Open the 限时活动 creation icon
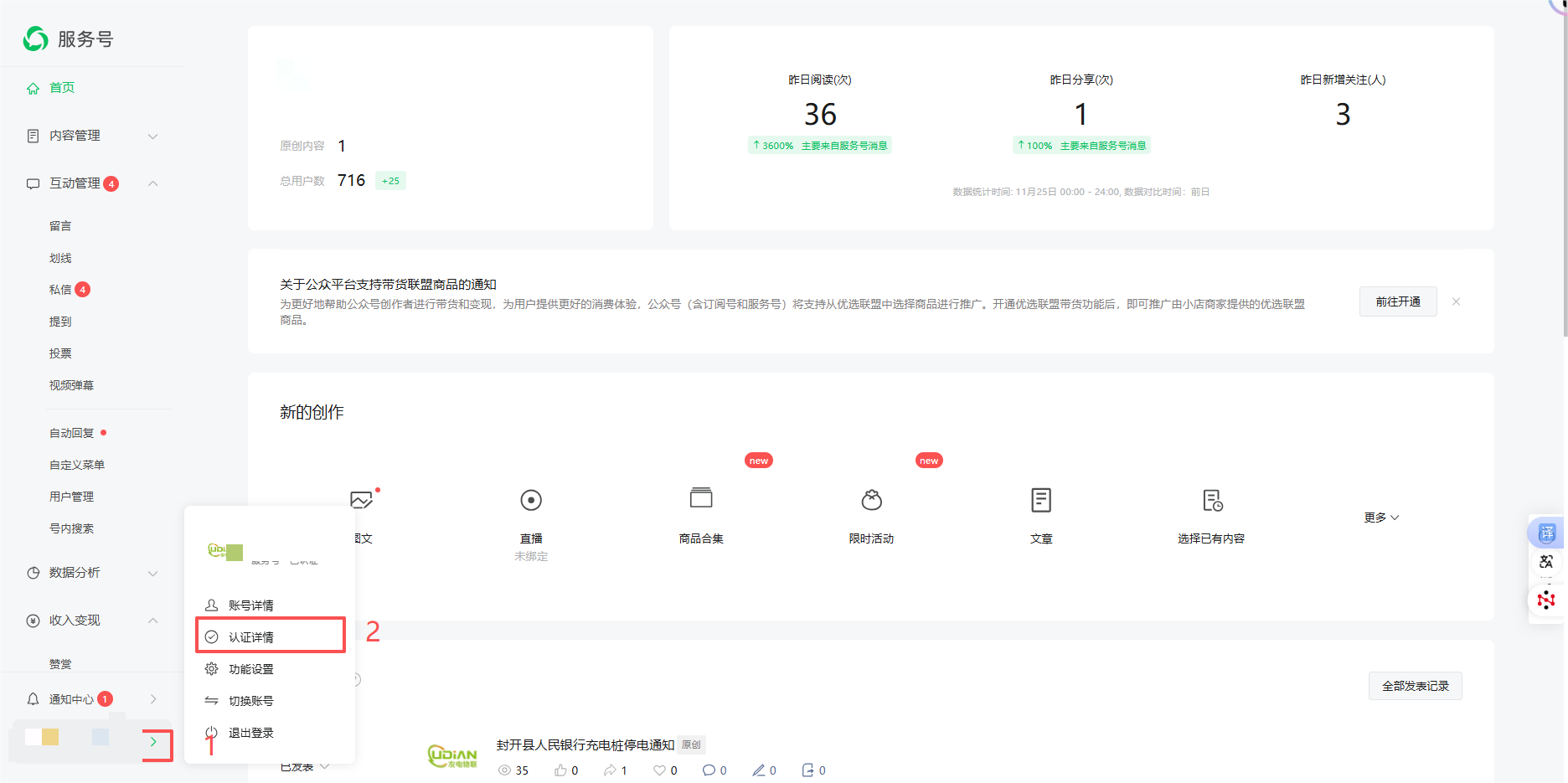Screen dimensions: 1568x783 pos(872,500)
